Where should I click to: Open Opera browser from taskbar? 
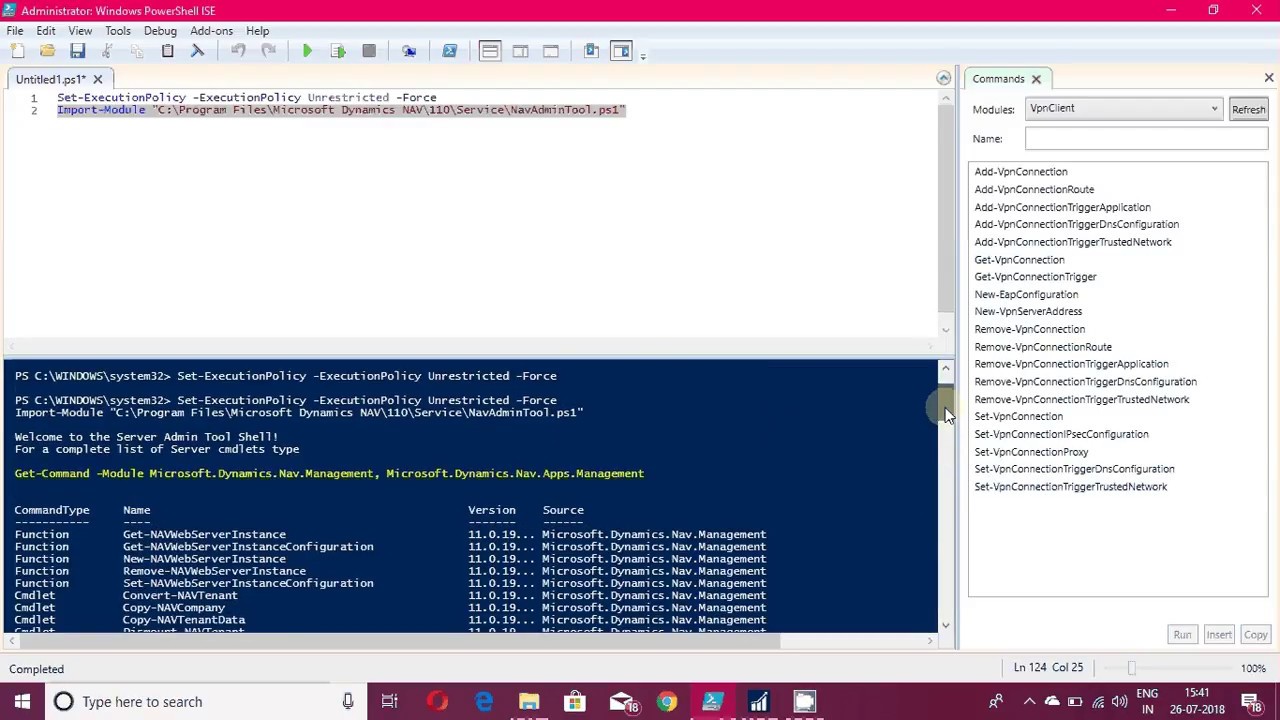pyautogui.click(x=437, y=702)
